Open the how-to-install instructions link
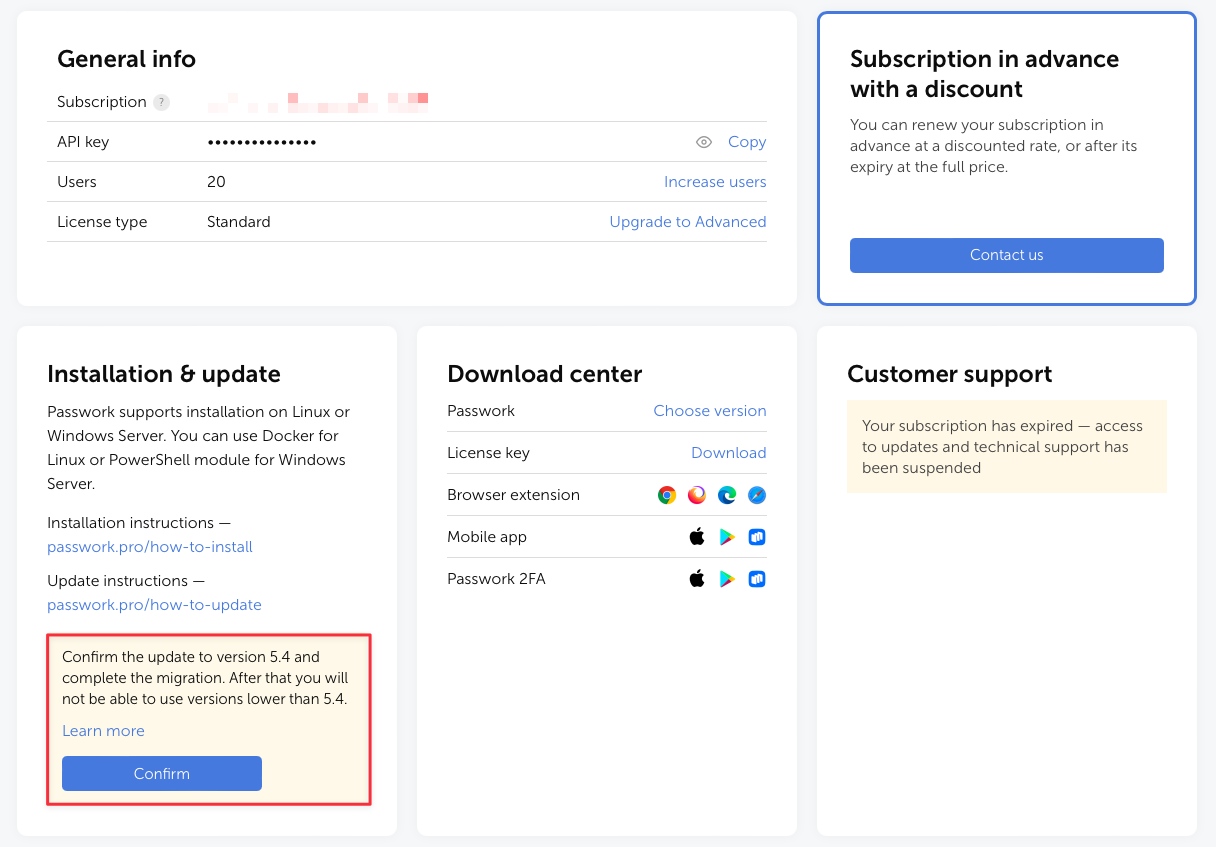Viewport: 1216px width, 847px height. 150,546
